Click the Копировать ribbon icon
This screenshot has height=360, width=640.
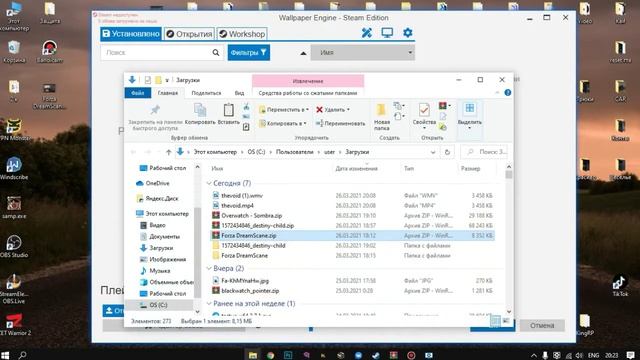click(x=200, y=110)
